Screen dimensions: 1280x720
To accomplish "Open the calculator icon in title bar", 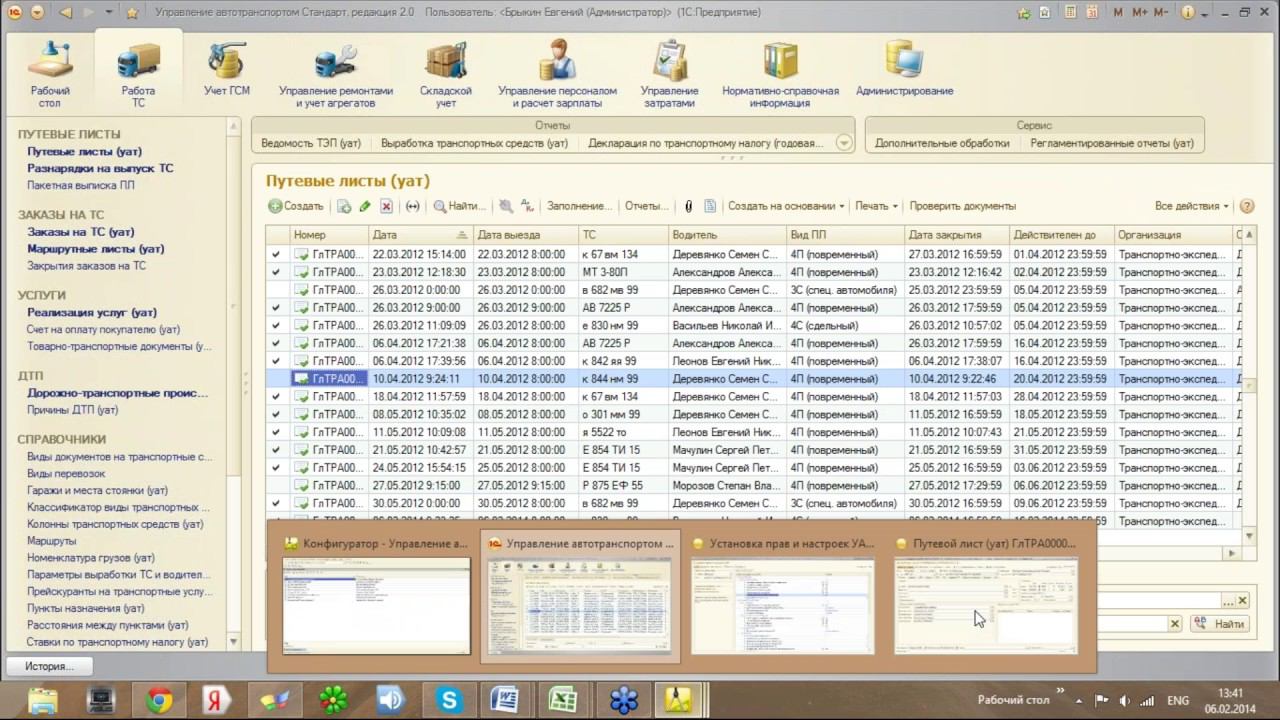I will click(x=1070, y=13).
